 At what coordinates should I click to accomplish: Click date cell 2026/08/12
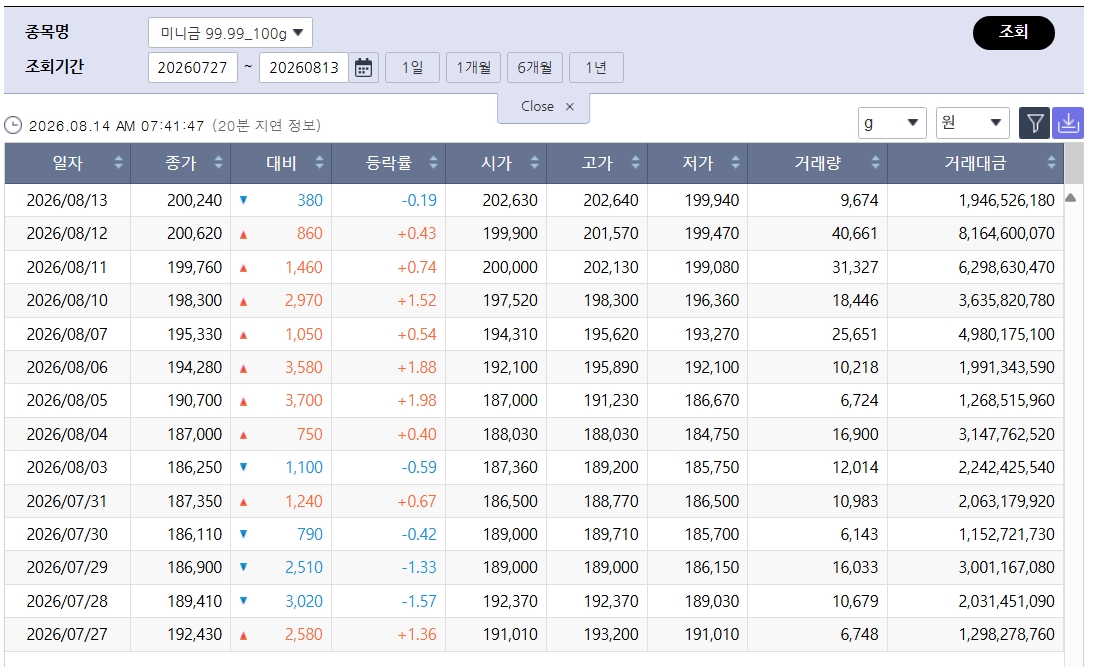coord(67,233)
